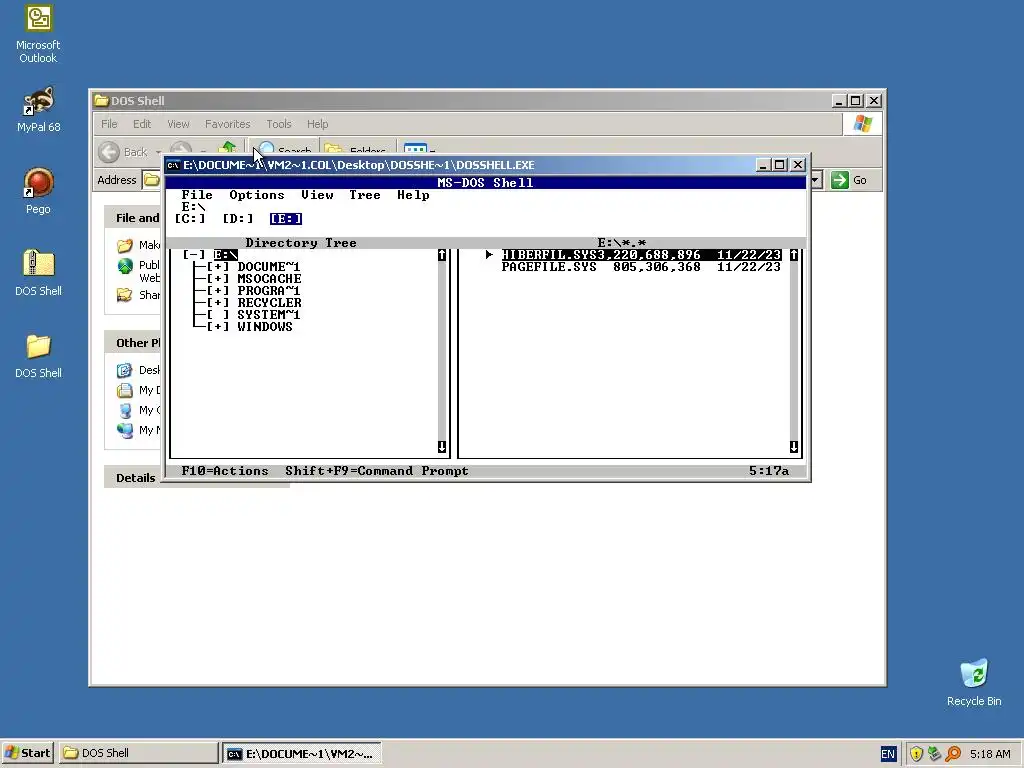Image resolution: width=1024 pixels, height=768 pixels.
Task: Expand the DOCUME~1 directory branch
Action: 217,266
